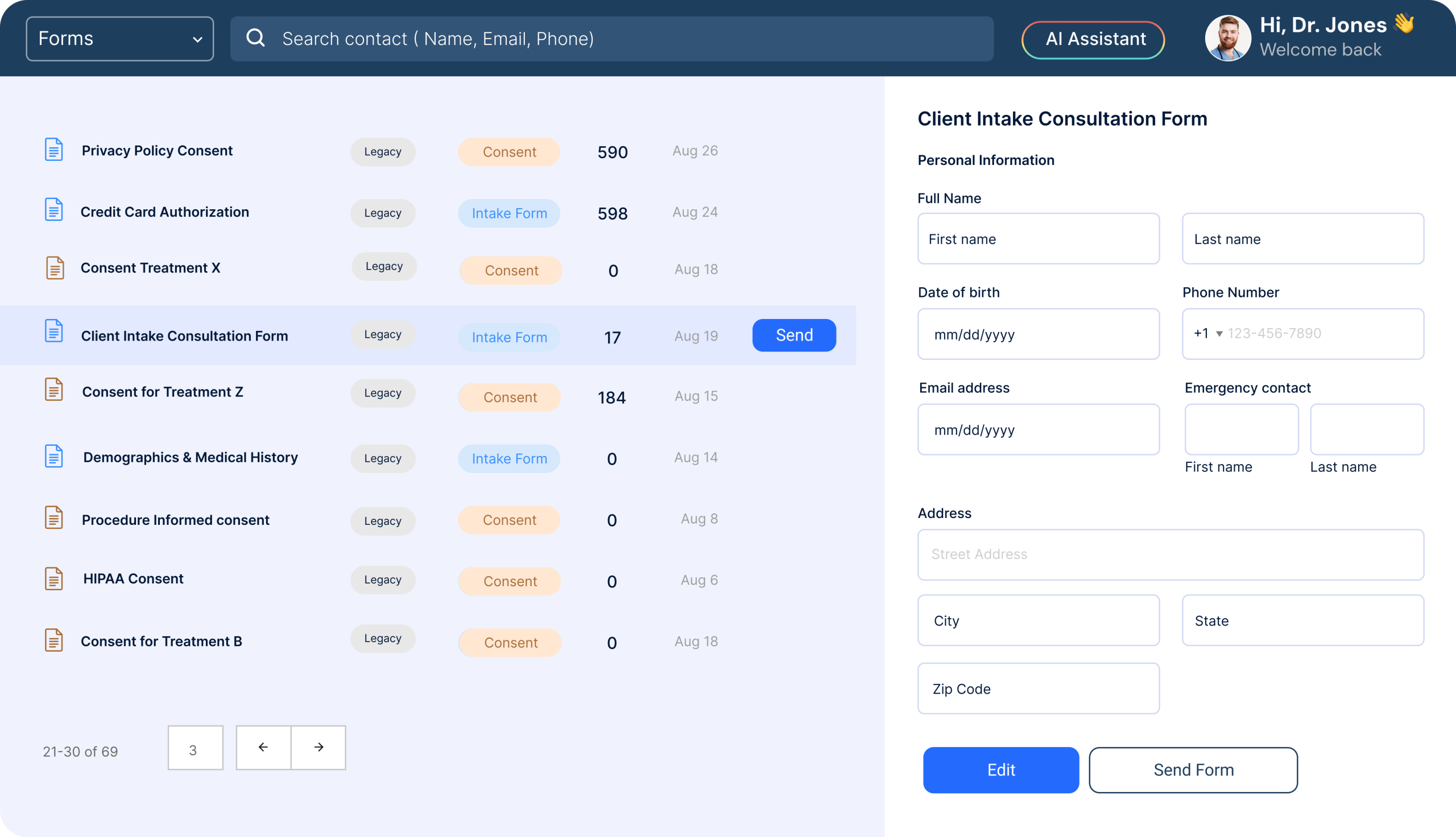Click the Privacy Policy Consent document icon

click(53, 150)
